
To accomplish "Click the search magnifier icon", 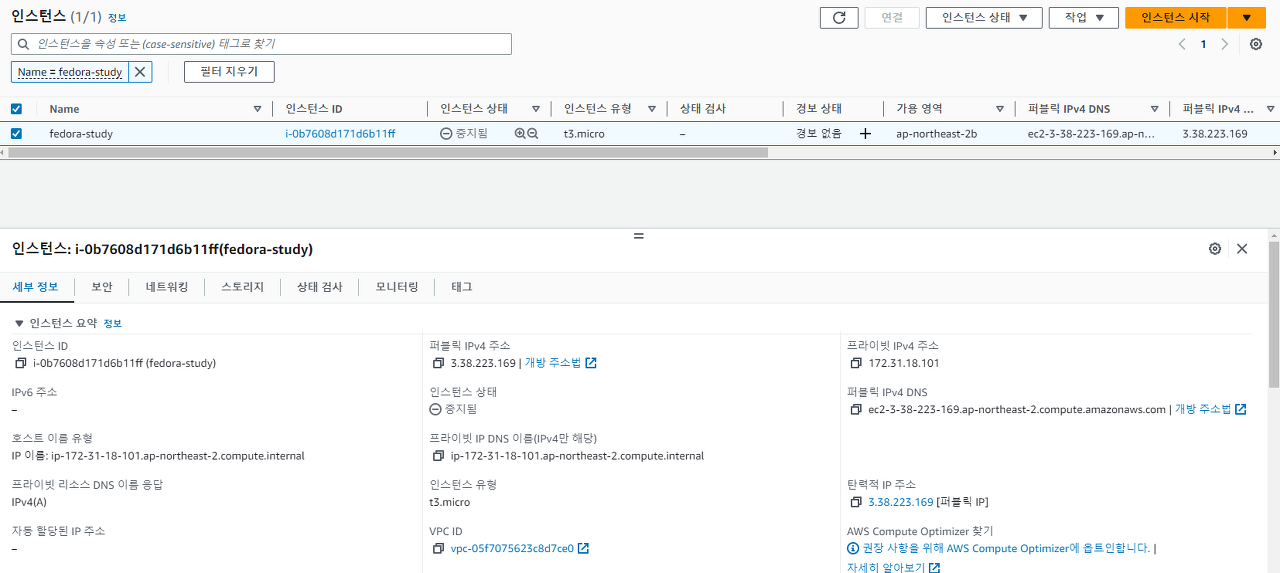I will pos(23,44).
